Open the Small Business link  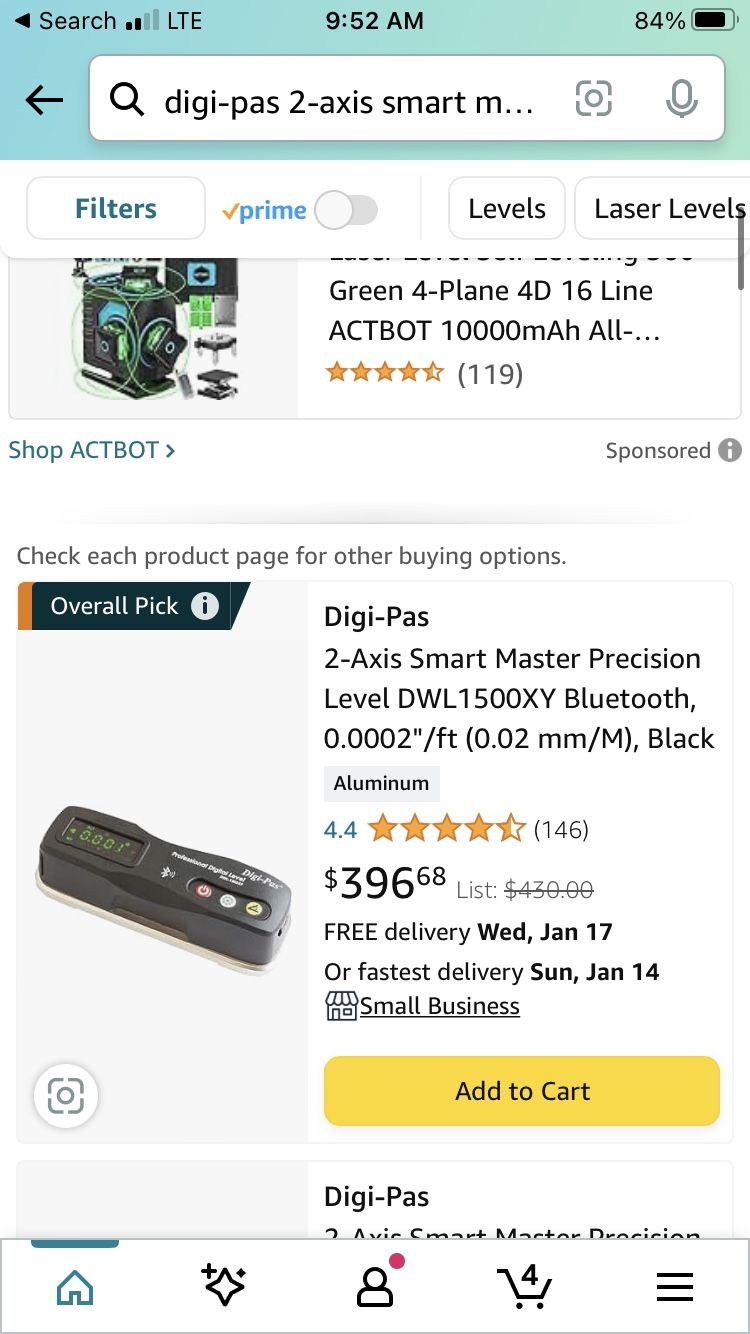(x=439, y=1006)
